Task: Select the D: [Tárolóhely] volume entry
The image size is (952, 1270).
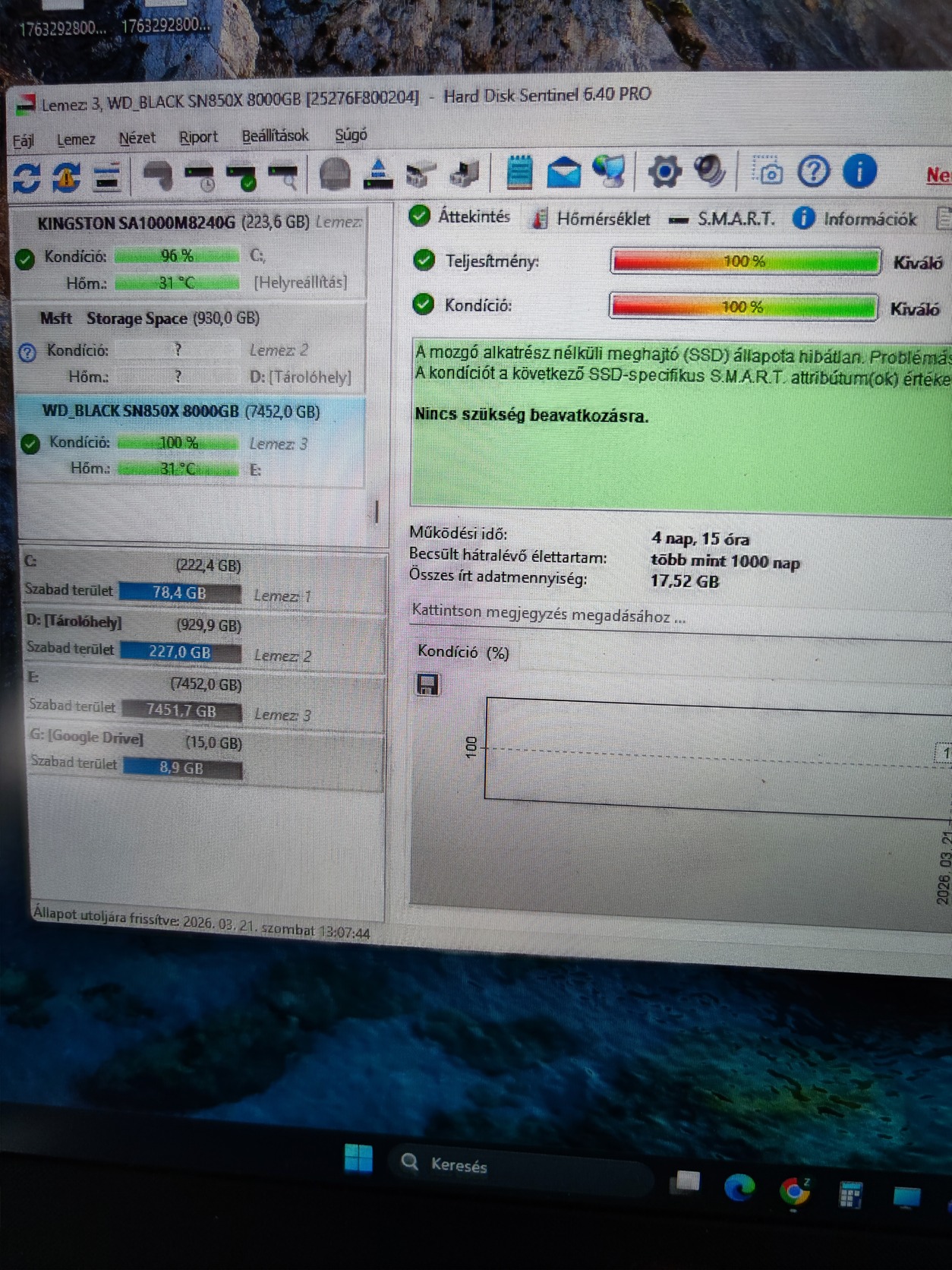Action: click(x=204, y=640)
